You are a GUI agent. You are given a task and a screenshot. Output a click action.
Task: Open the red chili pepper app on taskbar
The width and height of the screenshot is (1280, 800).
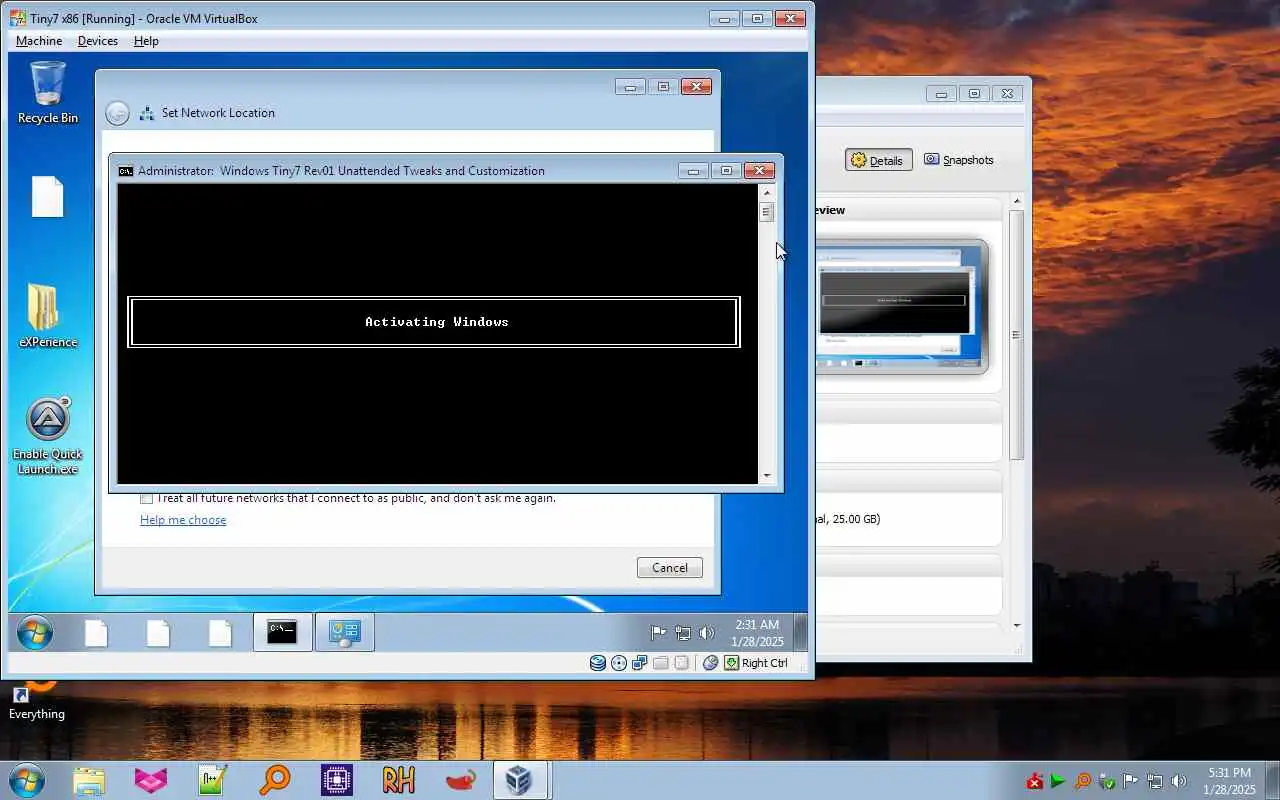click(x=461, y=780)
